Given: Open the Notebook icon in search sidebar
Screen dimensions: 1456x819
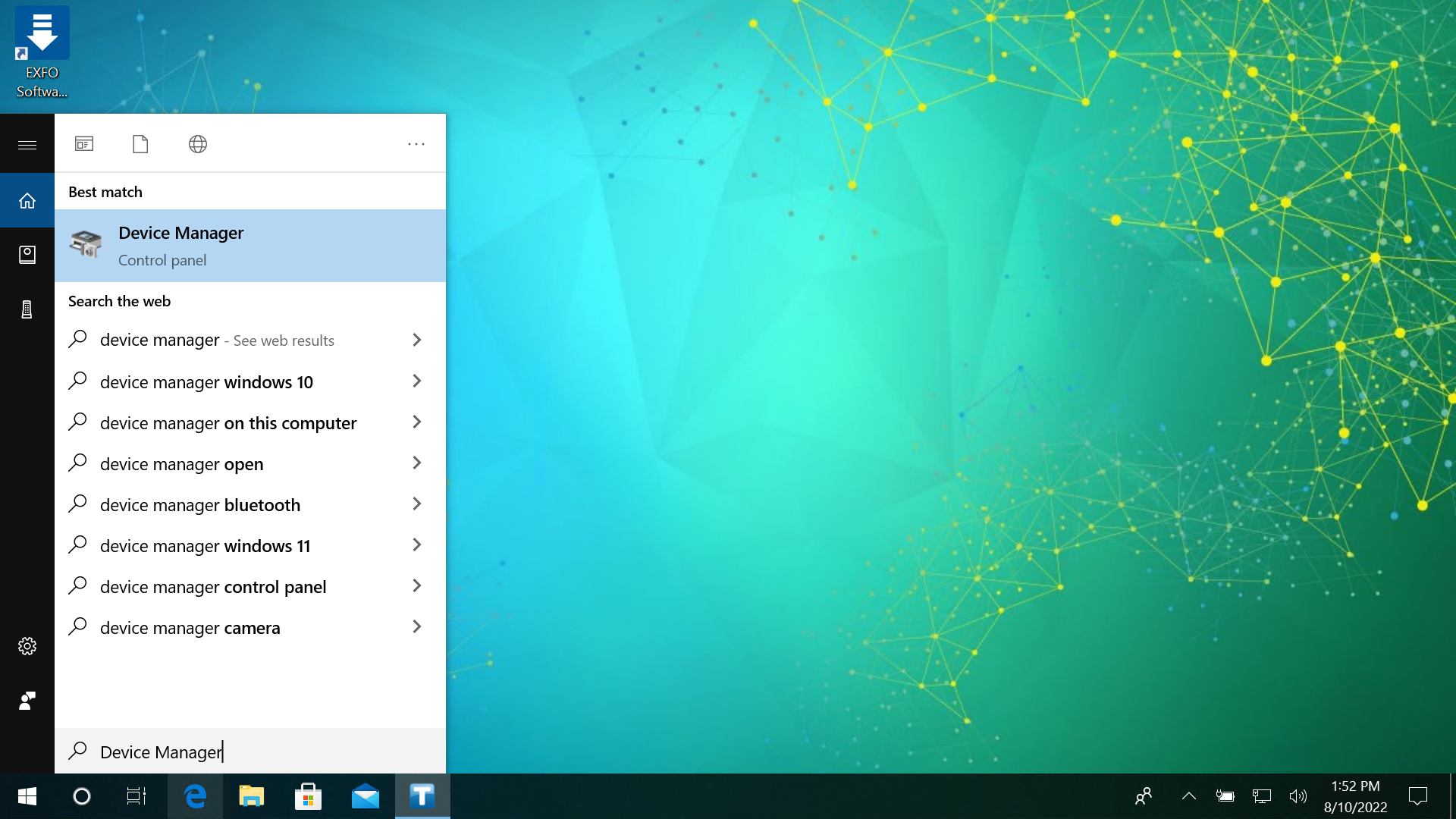Looking at the screenshot, I should (x=27, y=255).
